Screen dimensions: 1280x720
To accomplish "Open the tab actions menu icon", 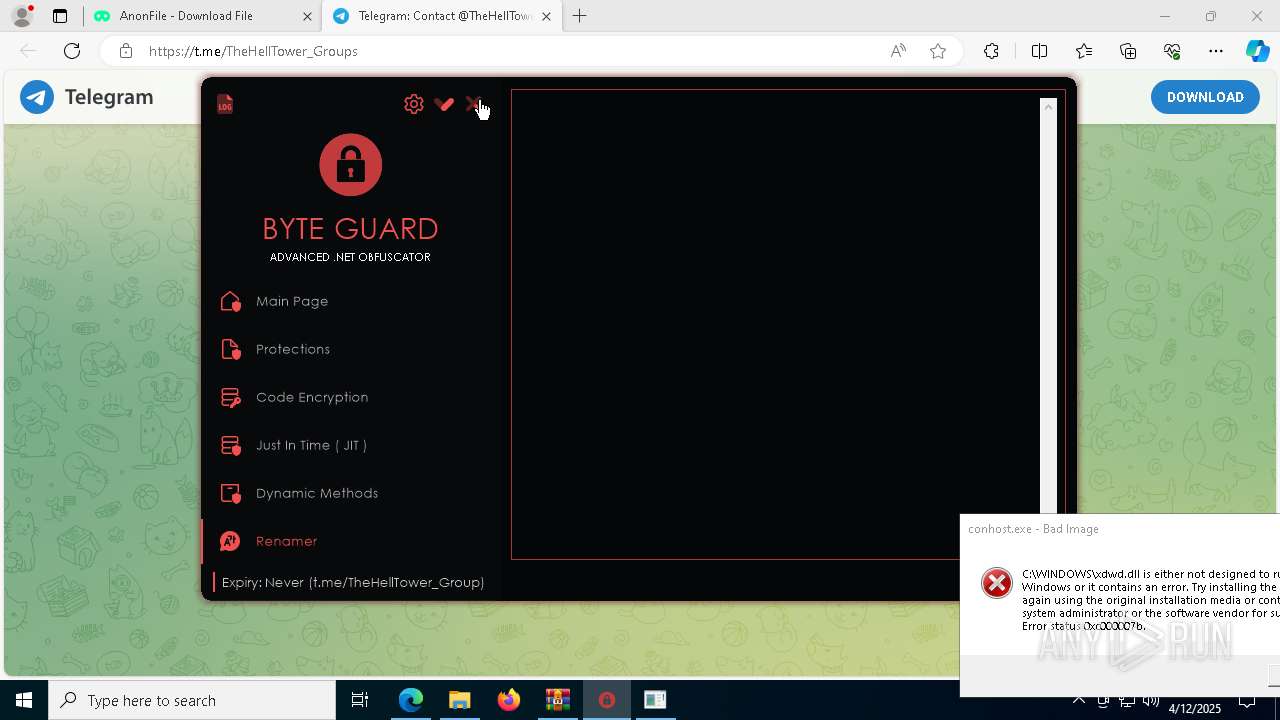I will click(x=60, y=16).
